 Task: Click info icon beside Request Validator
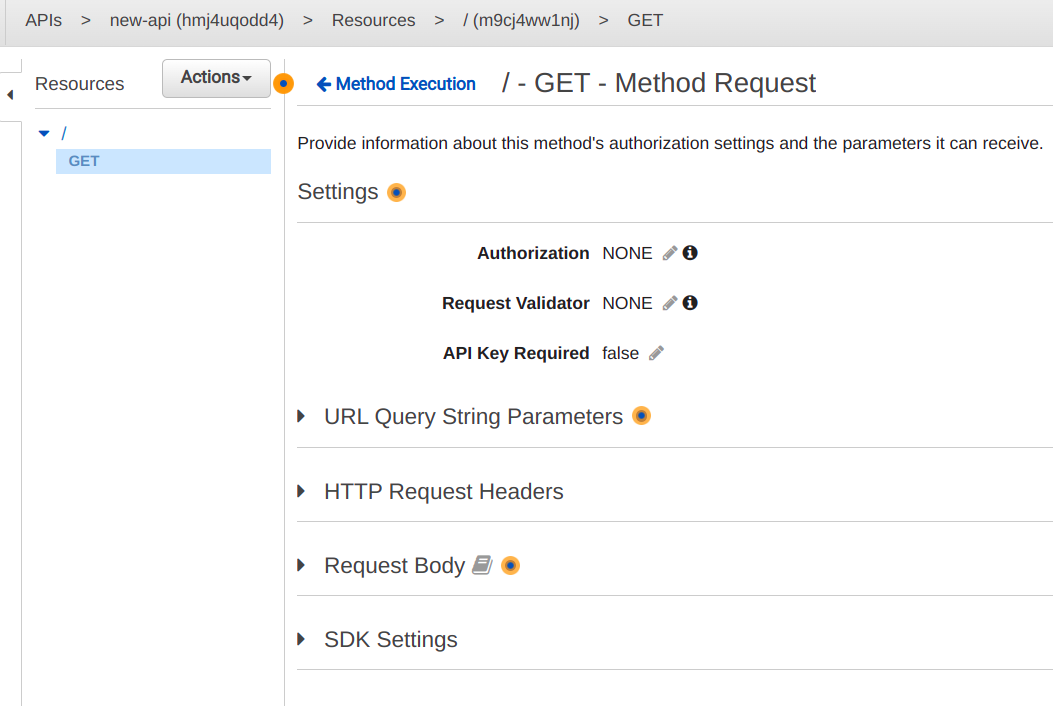point(690,303)
